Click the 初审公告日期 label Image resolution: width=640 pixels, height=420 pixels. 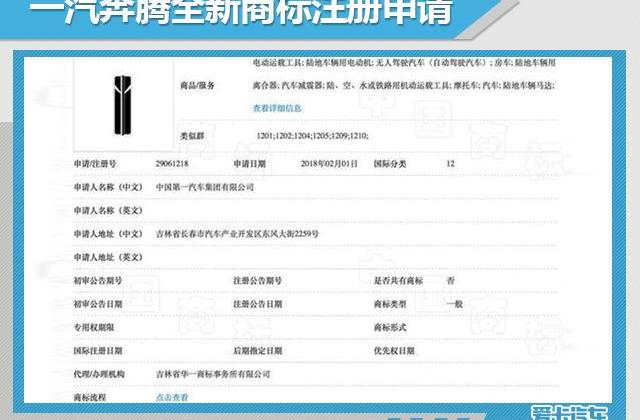(x=98, y=304)
